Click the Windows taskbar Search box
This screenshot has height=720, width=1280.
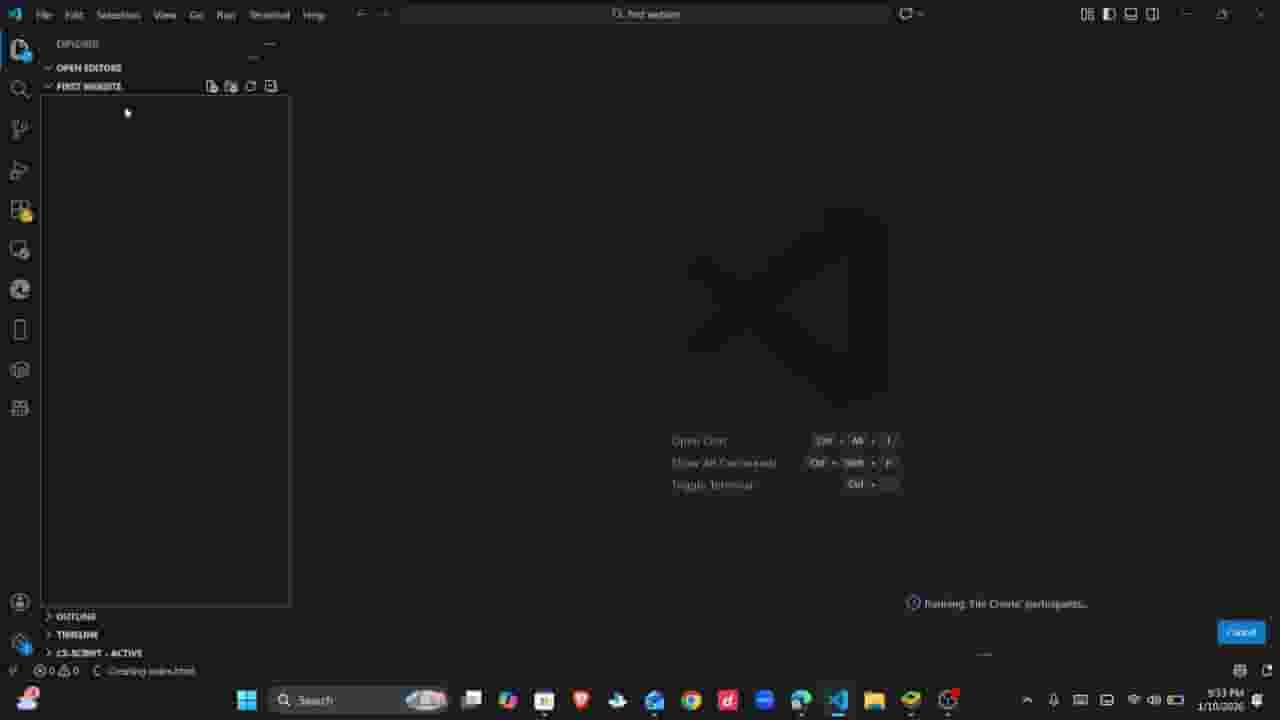click(x=358, y=700)
